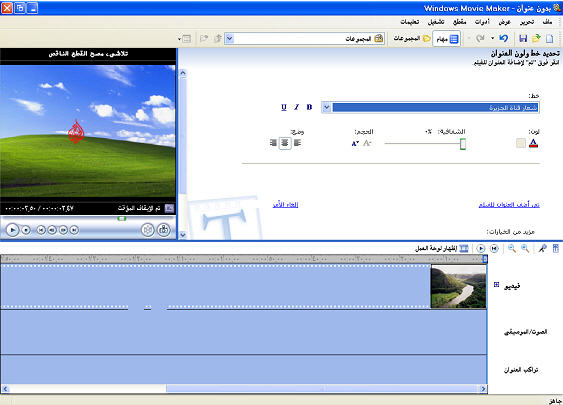This screenshot has height=405, width=563.
Task: Play the preview with the large play button
Action: coord(13,230)
